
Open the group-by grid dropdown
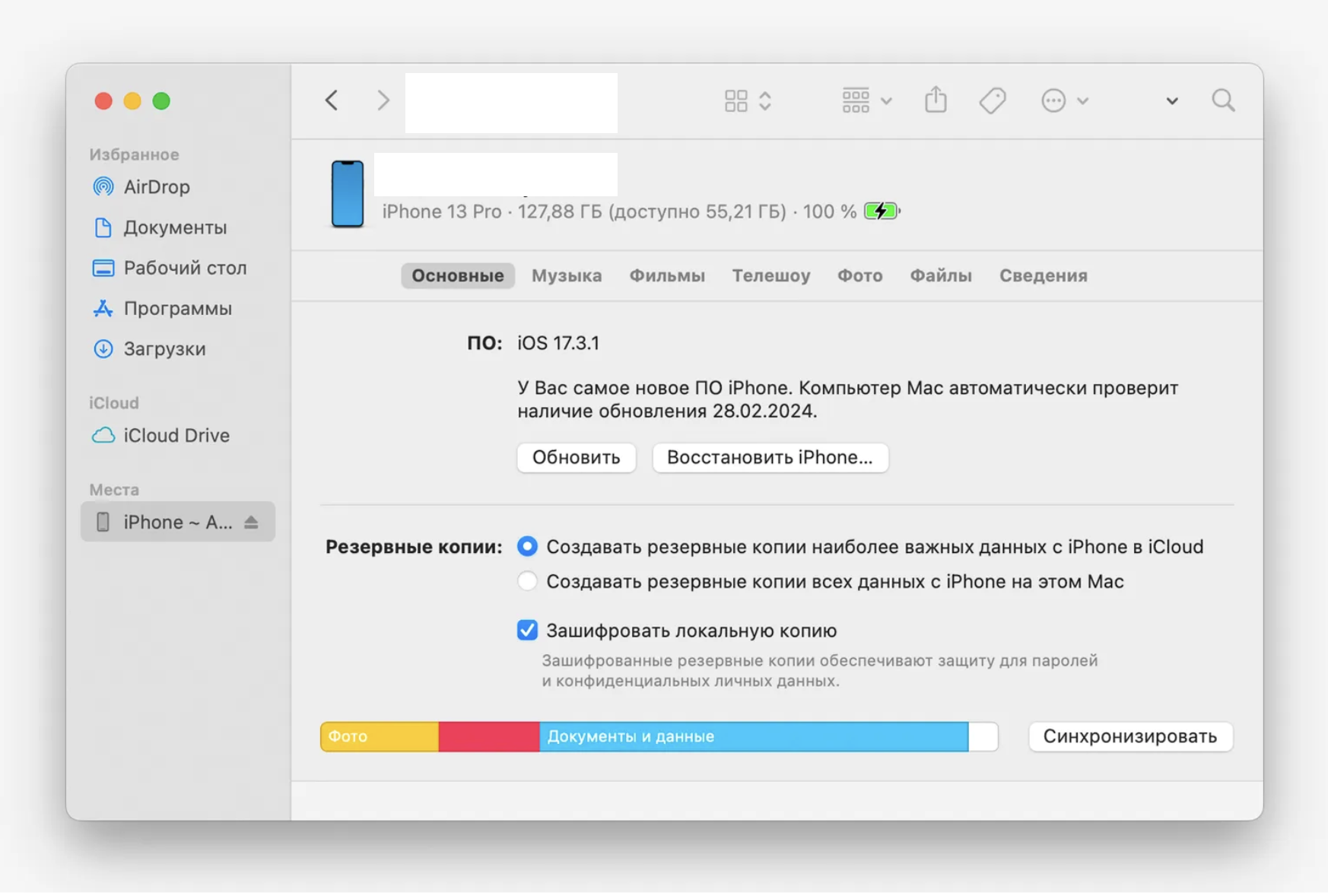[866, 100]
